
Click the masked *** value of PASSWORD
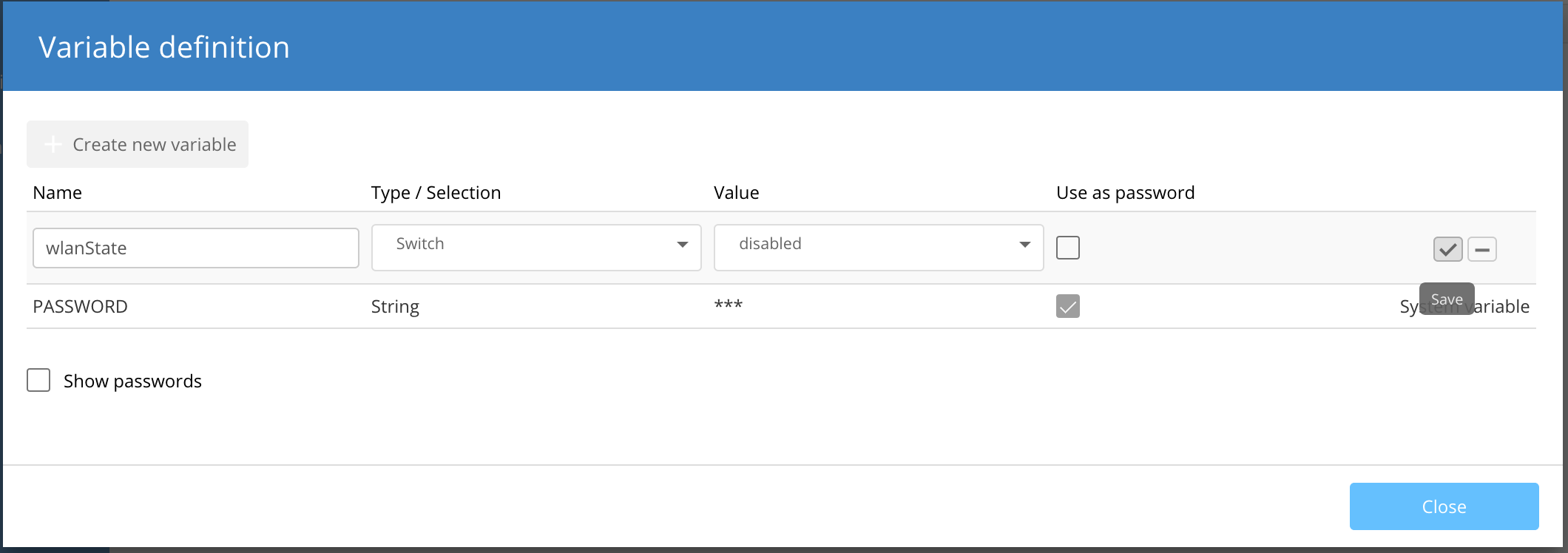pos(728,305)
